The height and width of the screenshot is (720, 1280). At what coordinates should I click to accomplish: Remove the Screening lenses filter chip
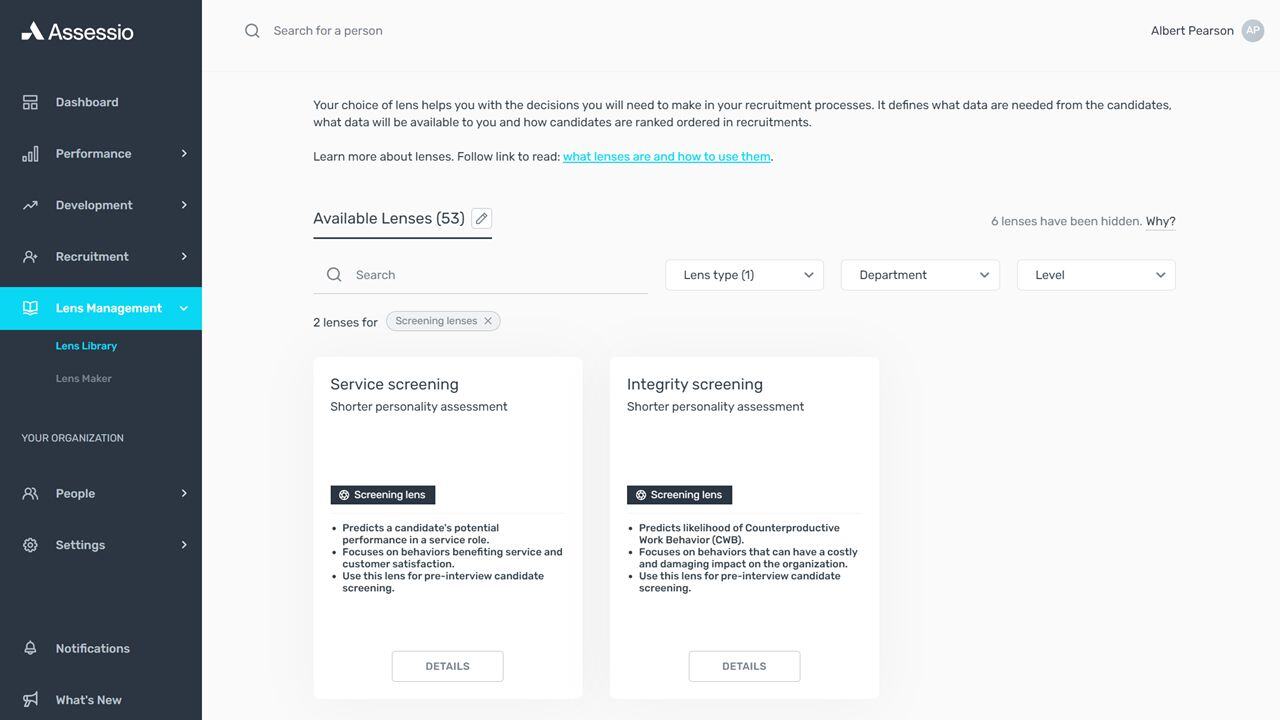tap(488, 321)
